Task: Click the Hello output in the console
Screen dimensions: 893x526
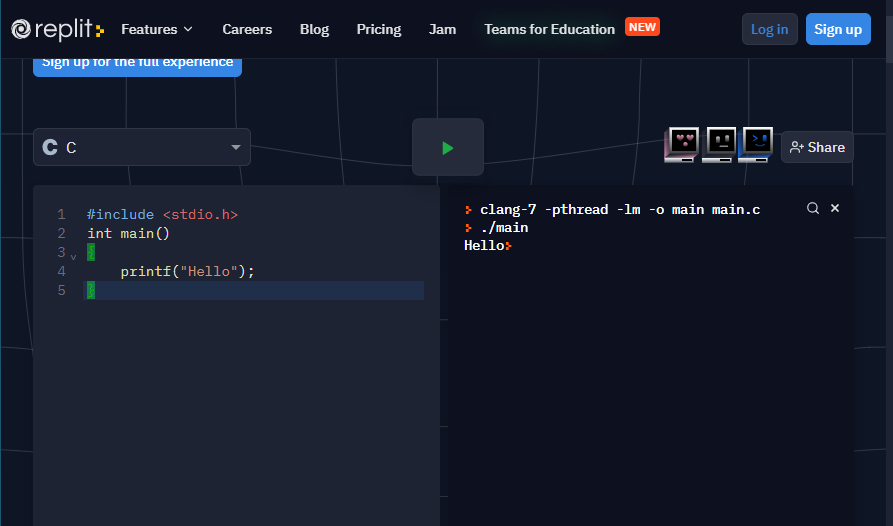Action: 484,245
